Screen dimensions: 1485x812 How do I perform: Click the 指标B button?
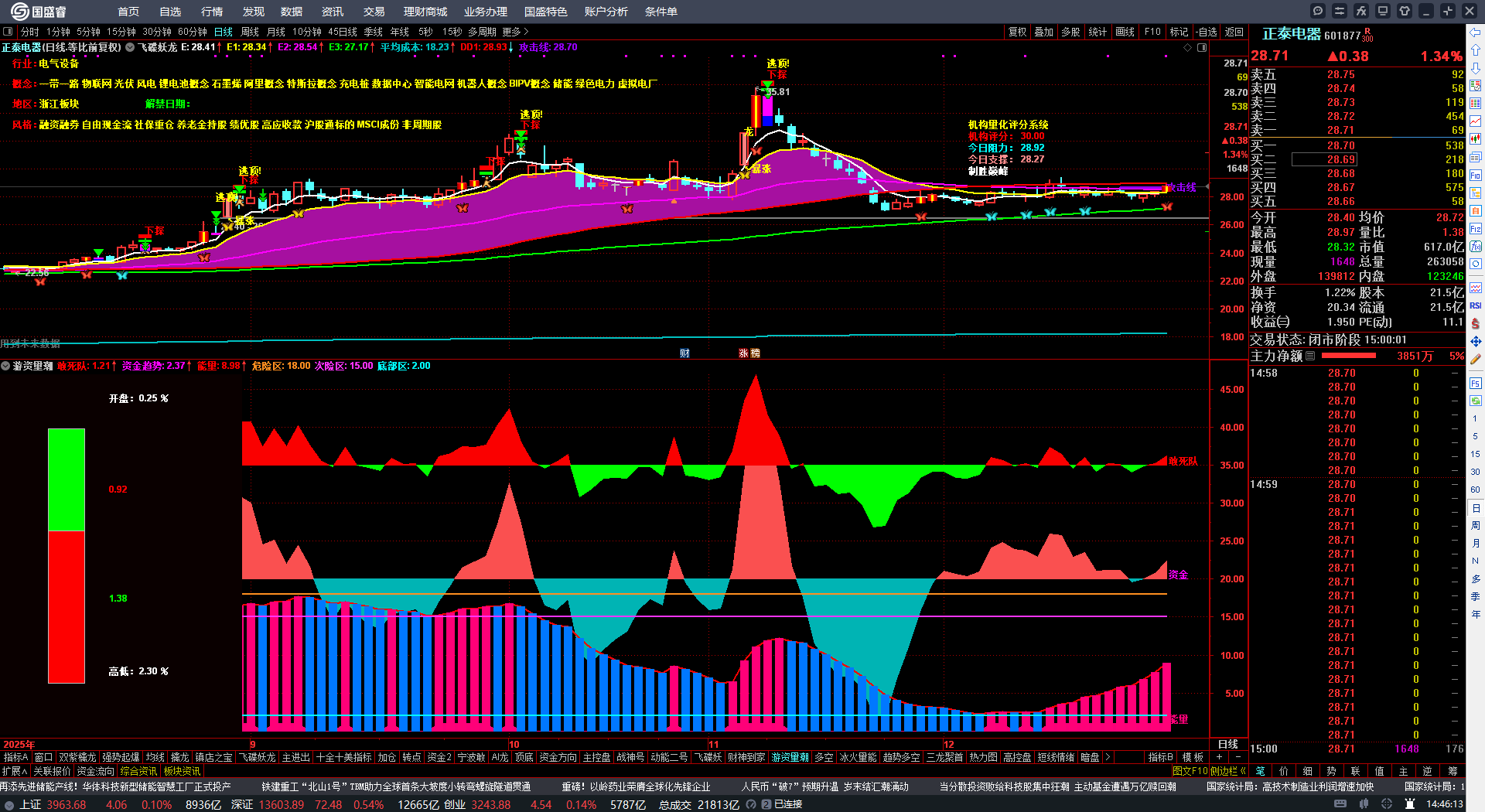tap(1160, 757)
